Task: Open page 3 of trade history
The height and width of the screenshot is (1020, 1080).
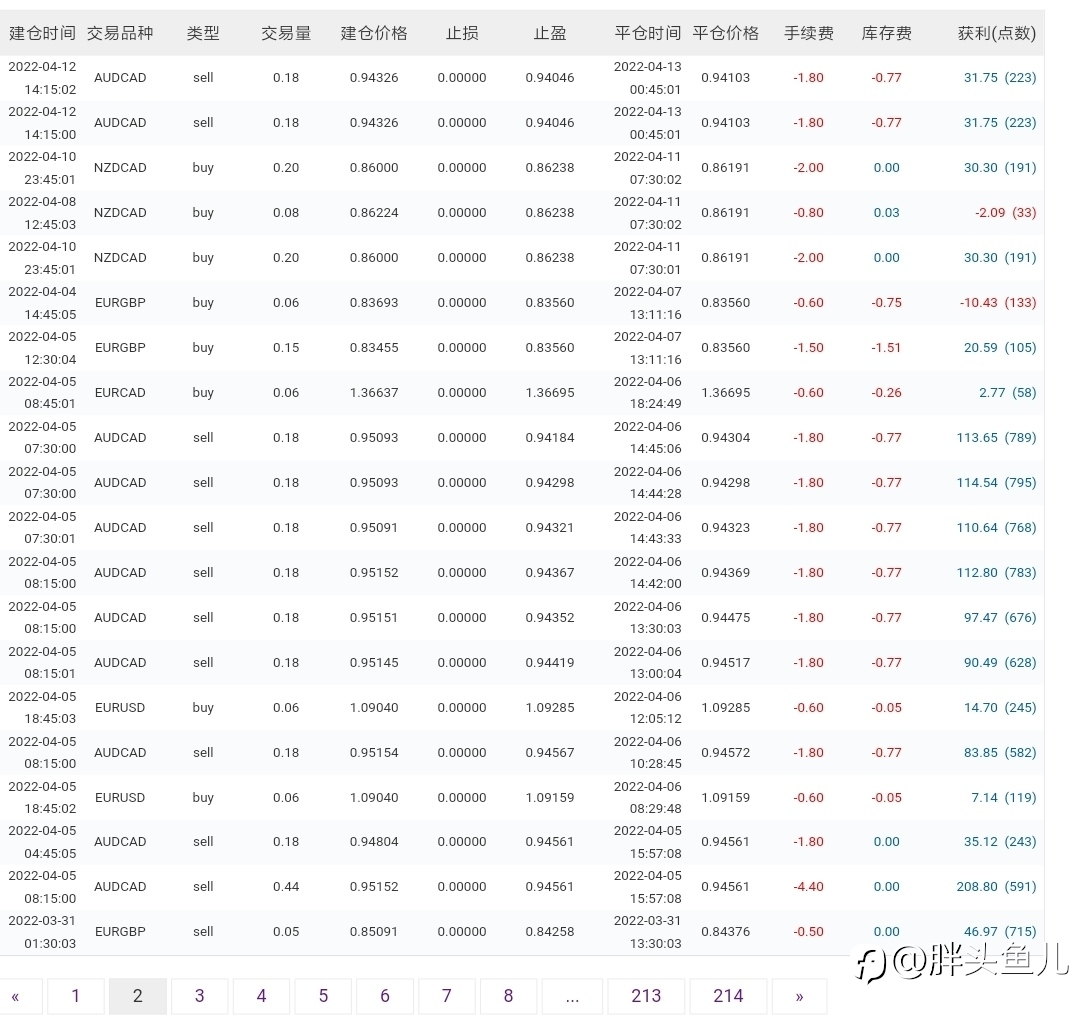Action: pos(200,996)
